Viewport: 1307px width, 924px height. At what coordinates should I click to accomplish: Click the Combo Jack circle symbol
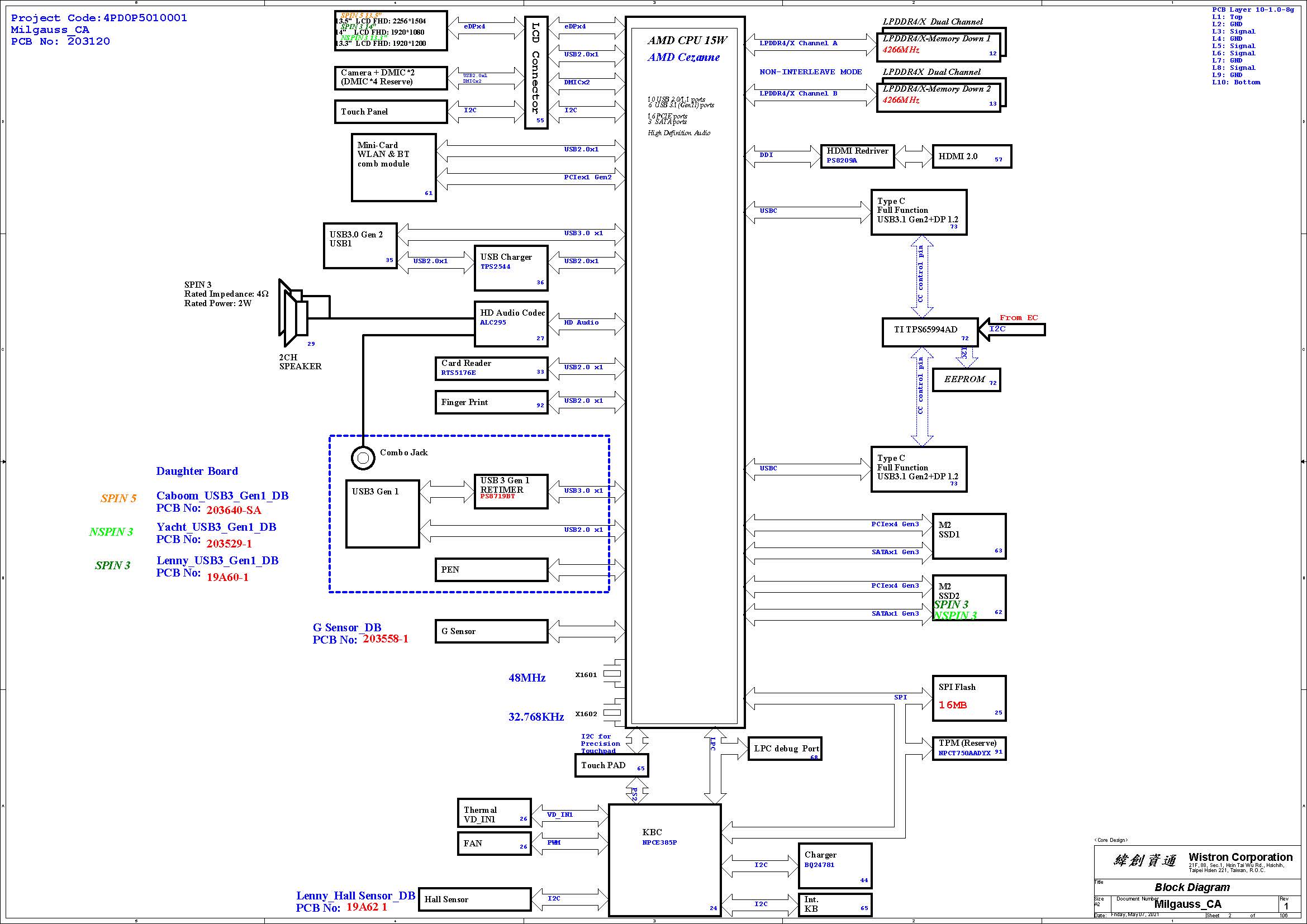[x=363, y=458]
